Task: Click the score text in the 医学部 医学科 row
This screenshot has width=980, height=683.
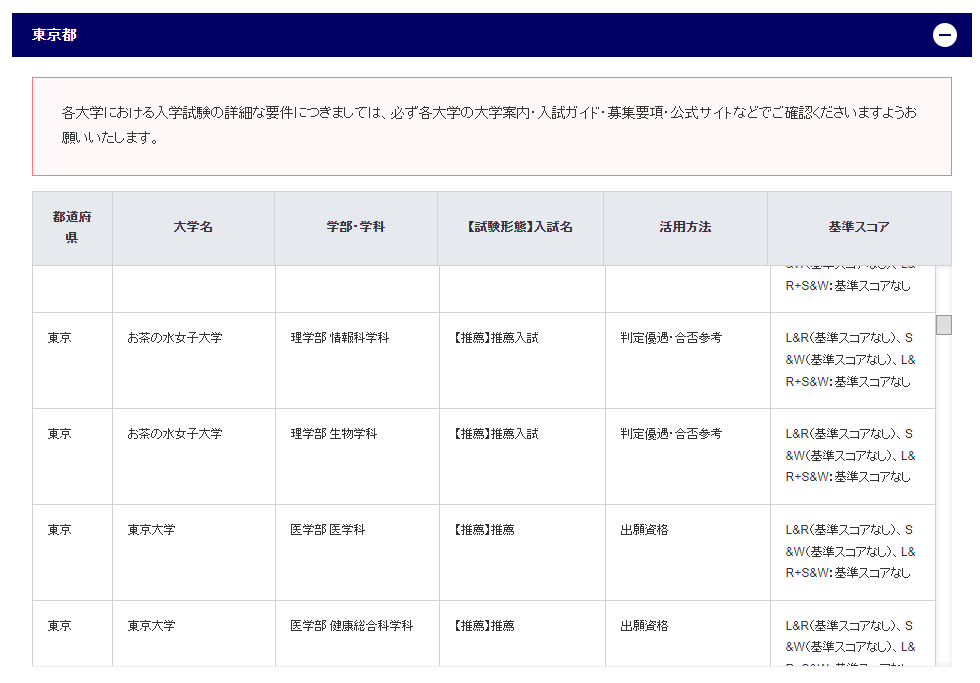Action: pos(850,551)
